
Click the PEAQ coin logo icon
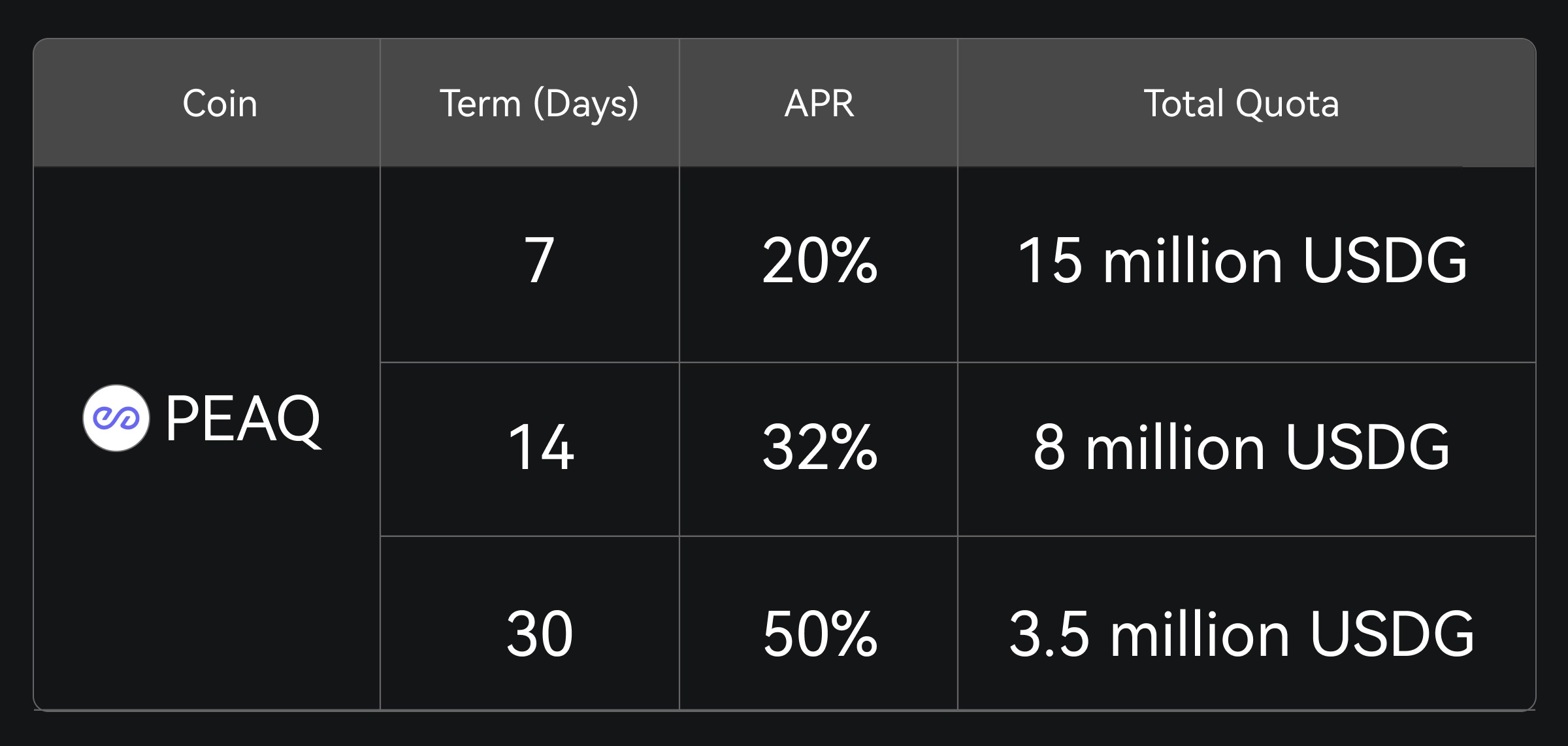point(116,418)
